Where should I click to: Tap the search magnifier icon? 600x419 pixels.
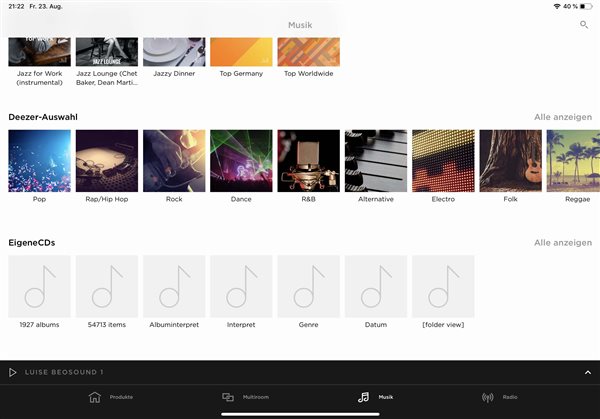pyautogui.click(x=584, y=24)
